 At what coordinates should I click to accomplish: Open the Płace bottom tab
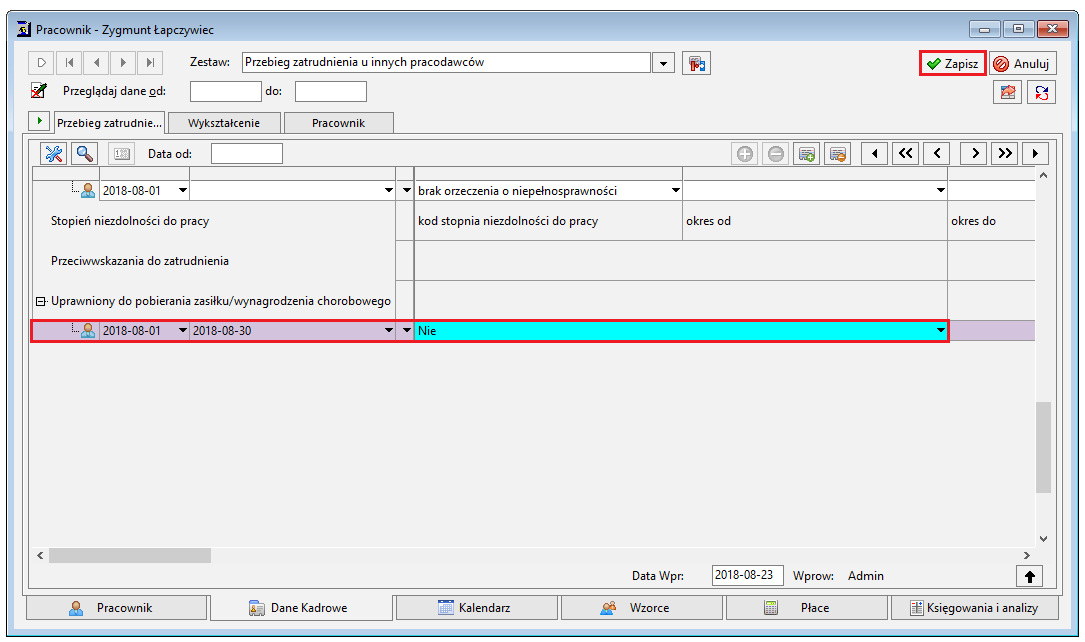pos(807,608)
